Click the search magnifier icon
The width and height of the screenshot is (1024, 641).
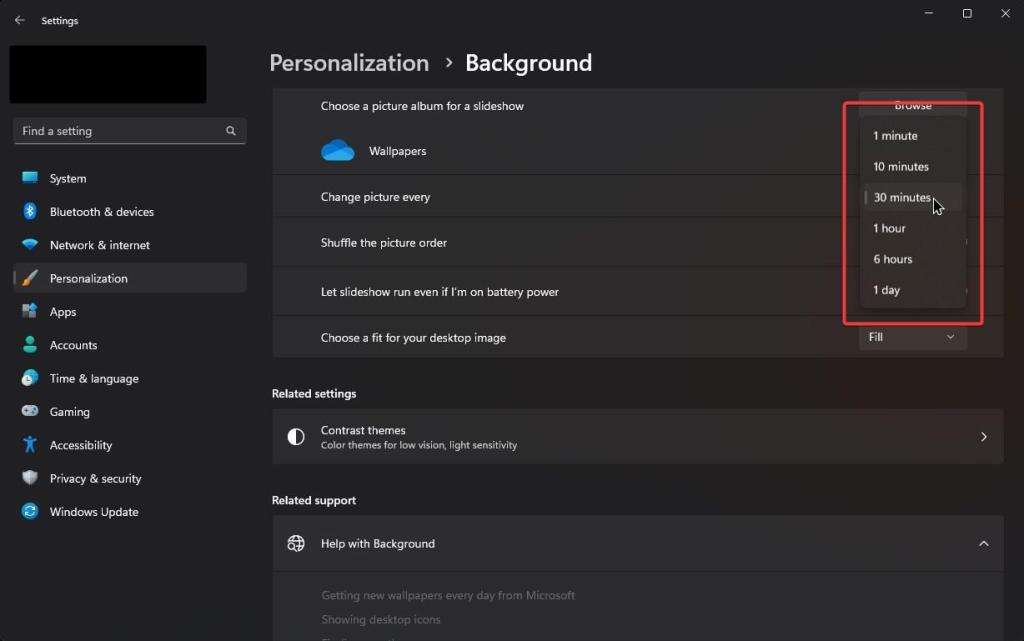pos(231,131)
